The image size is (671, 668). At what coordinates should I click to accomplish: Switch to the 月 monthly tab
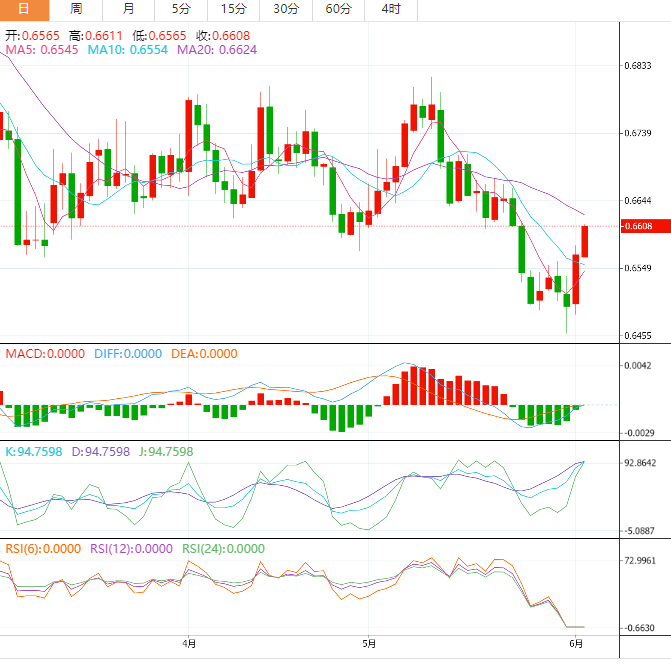(129, 9)
